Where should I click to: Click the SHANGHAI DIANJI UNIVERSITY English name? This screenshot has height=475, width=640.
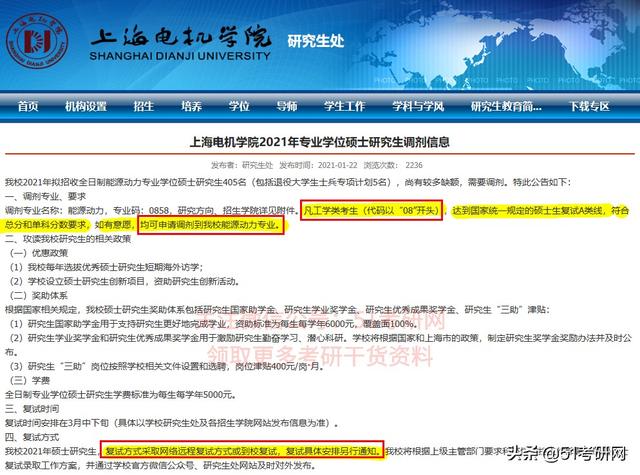point(180,56)
